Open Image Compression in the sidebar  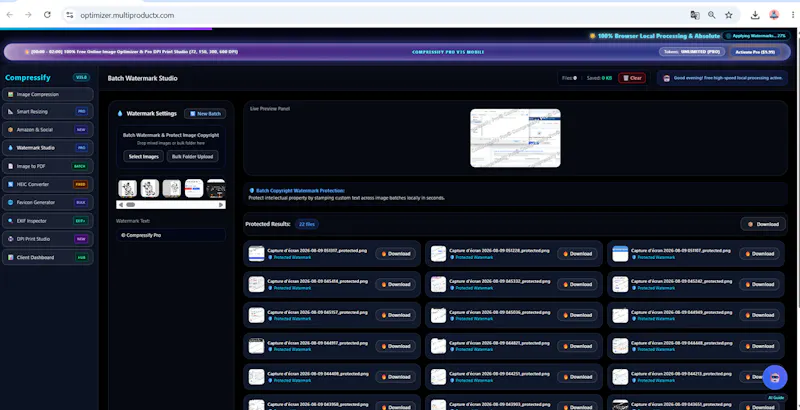click(47, 94)
